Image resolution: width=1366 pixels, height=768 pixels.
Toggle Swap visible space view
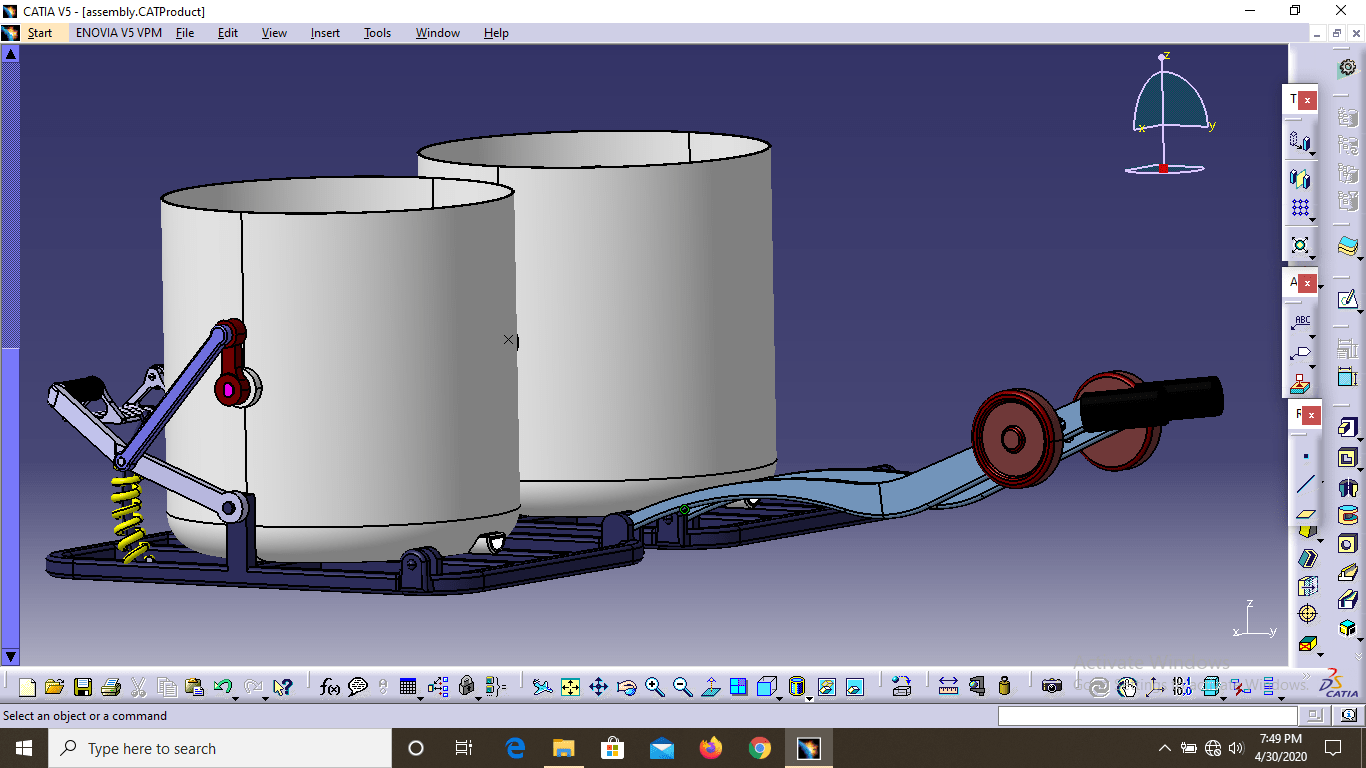click(x=854, y=687)
